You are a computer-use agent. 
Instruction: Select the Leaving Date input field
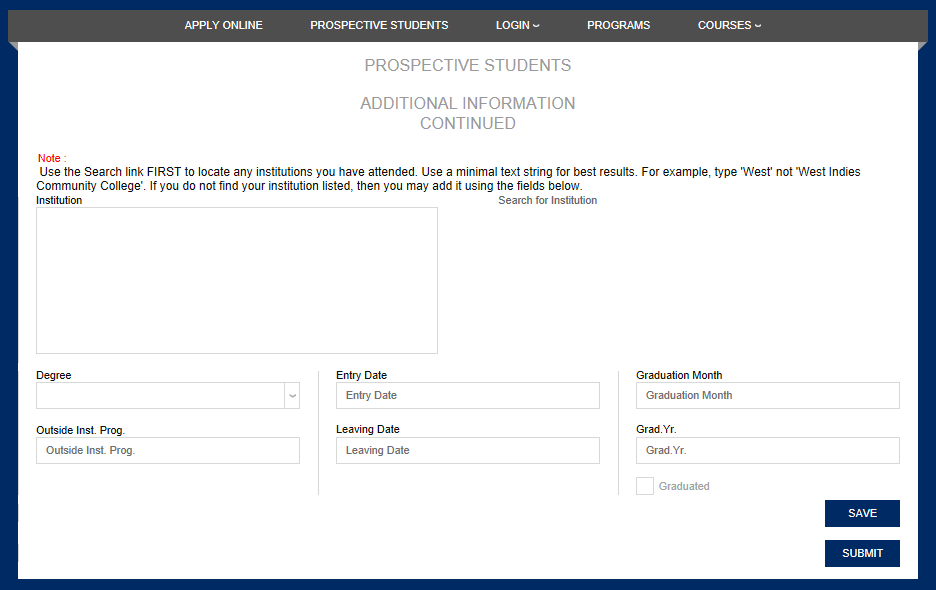[467, 450]
